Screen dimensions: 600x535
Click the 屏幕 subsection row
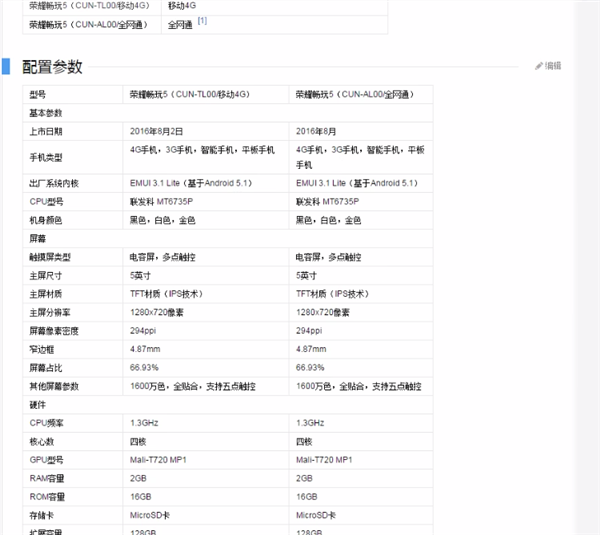pos(228,238)
